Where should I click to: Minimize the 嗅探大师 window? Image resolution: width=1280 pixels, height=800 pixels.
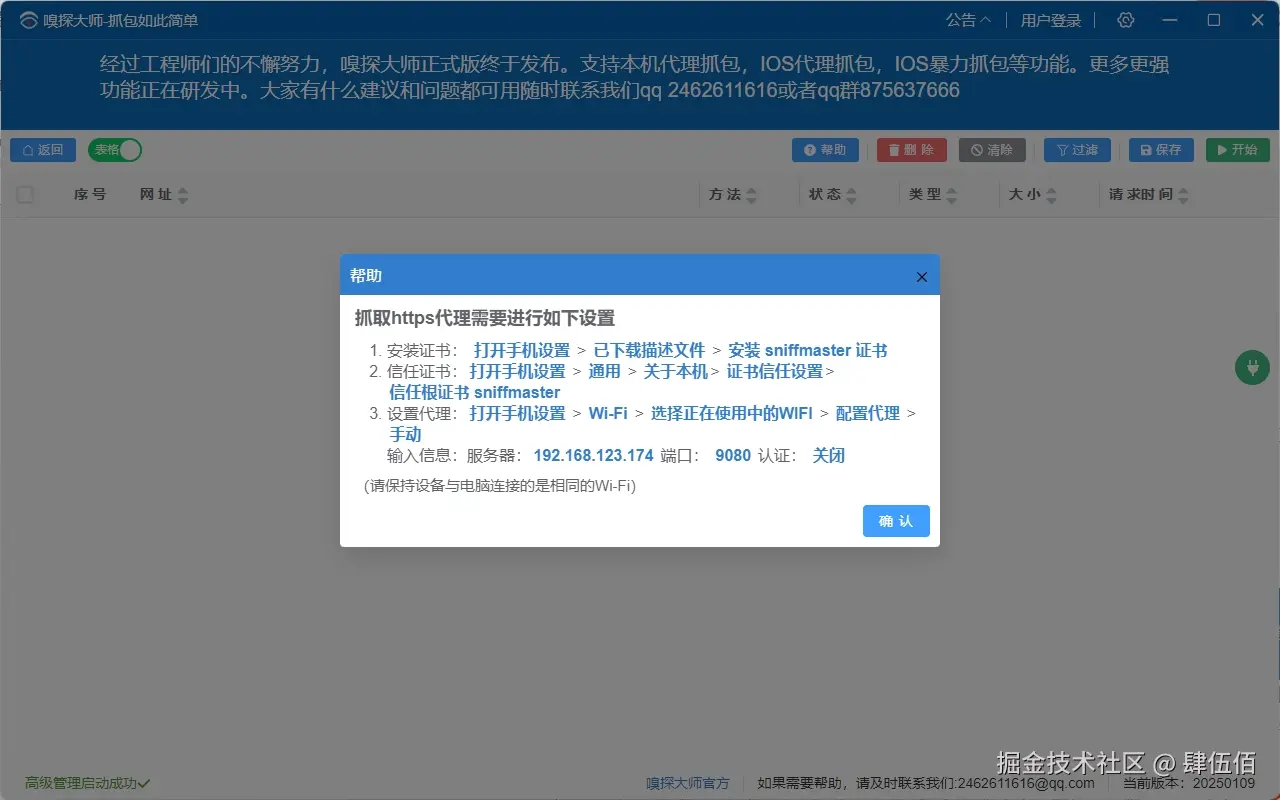[x=1169, y=20]
